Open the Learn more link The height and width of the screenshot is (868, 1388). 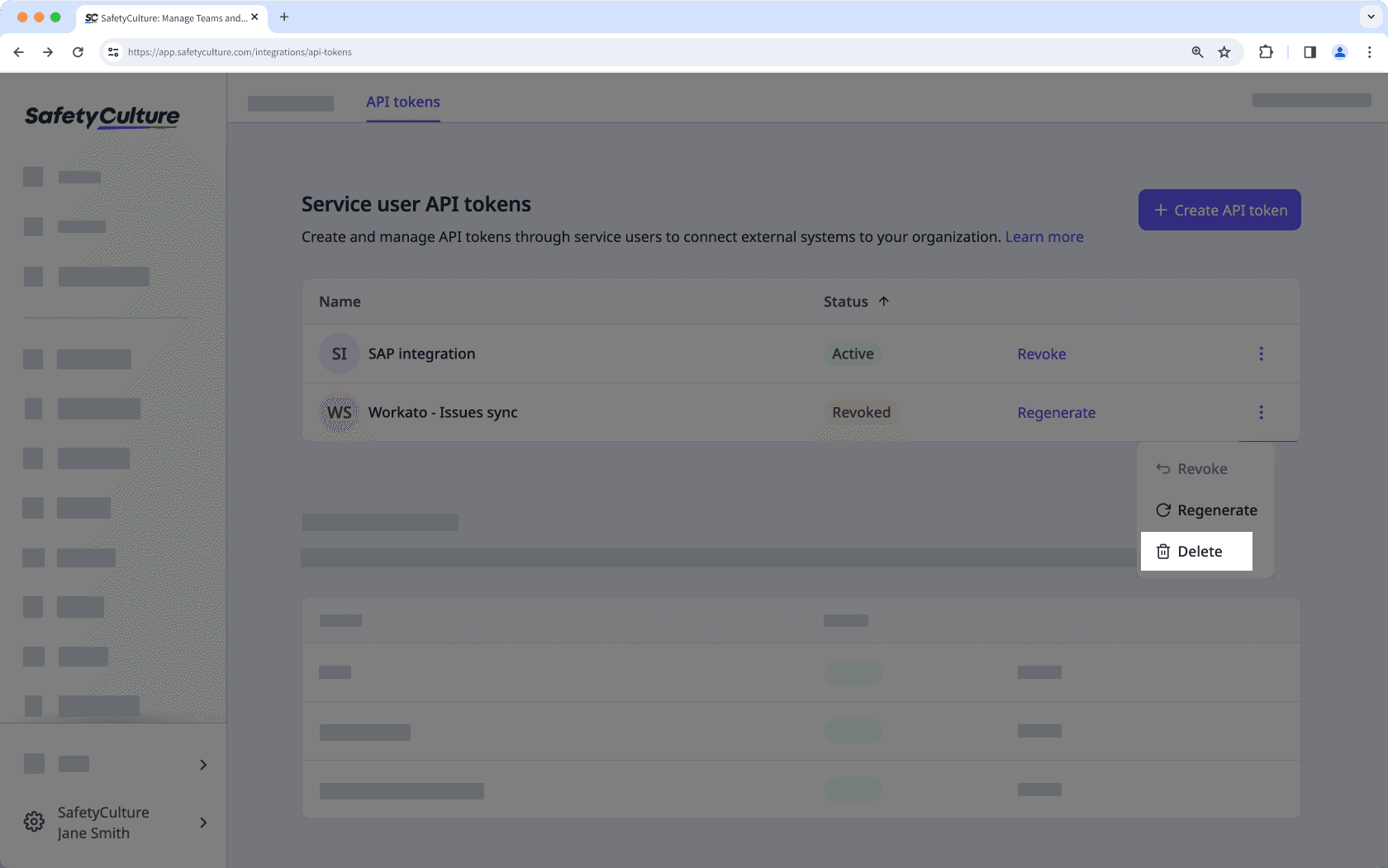click(1043, 237)
